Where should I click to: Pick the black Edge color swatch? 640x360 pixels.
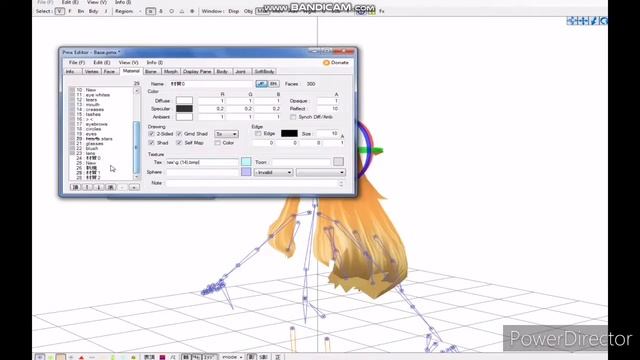[289, 133]
